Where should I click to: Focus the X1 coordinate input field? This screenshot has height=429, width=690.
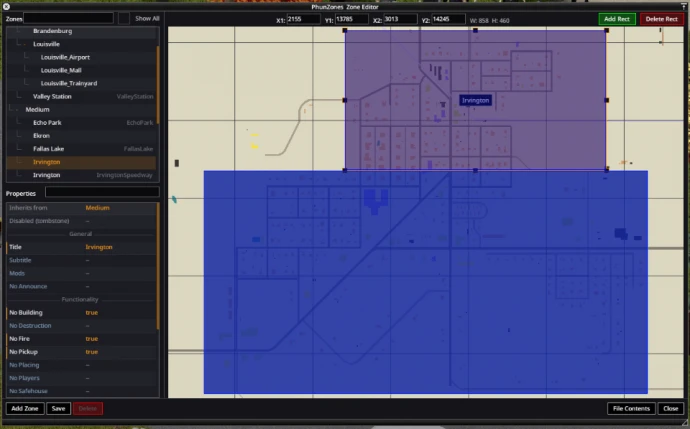point(303,19)
